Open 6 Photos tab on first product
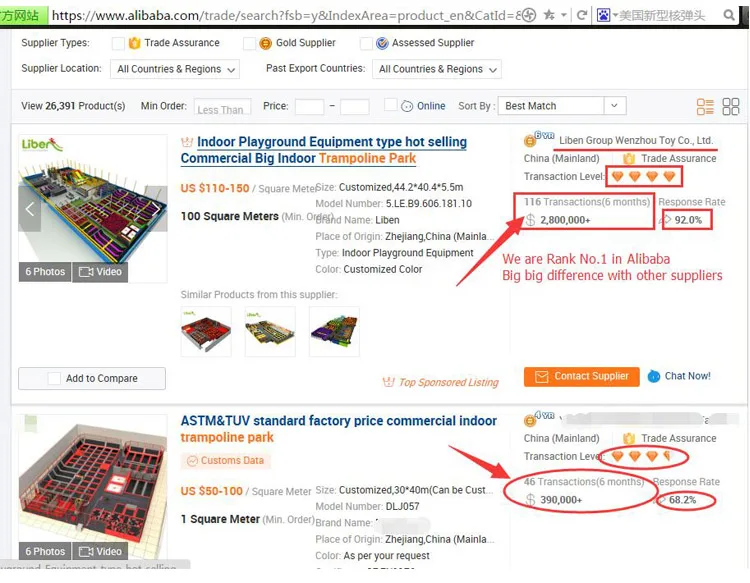750x583 pixels. (45, 272)
